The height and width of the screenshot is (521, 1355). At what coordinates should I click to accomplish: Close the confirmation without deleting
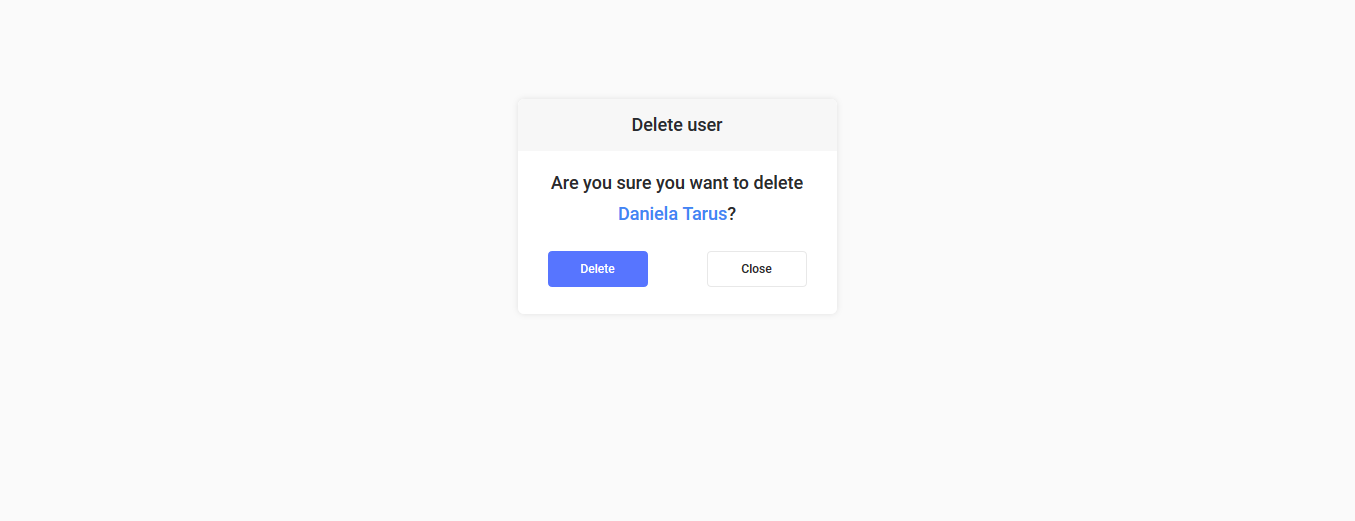[x=757, y=269]
